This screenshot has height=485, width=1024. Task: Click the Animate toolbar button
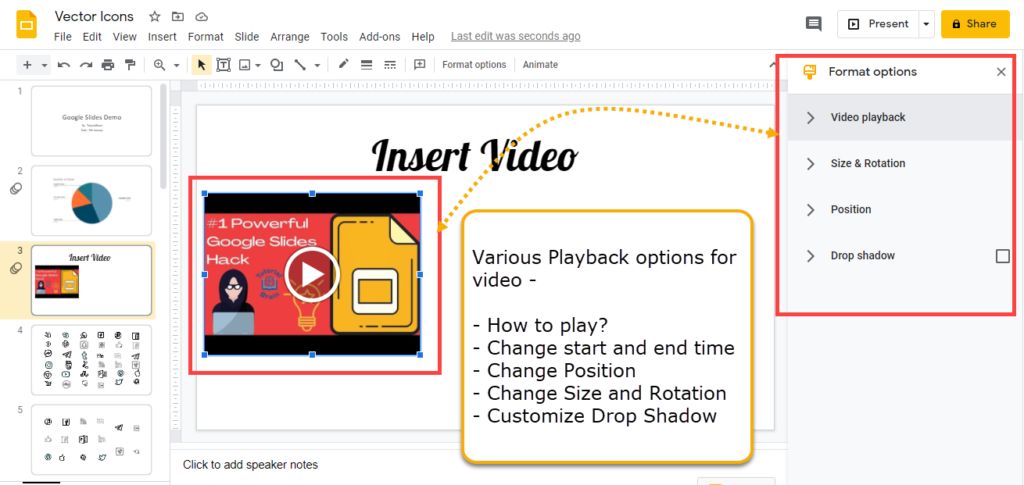(540, 65)
